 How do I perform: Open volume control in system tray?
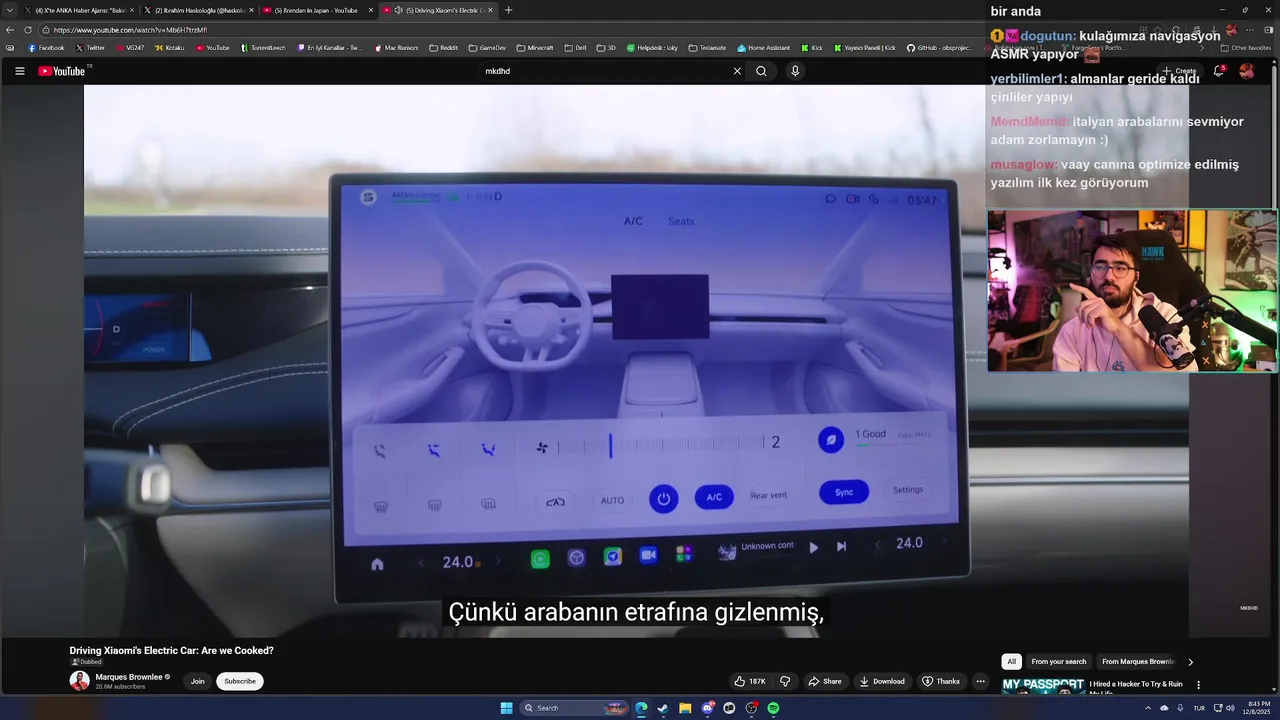pyautogui.click(x=1230, y=708)
